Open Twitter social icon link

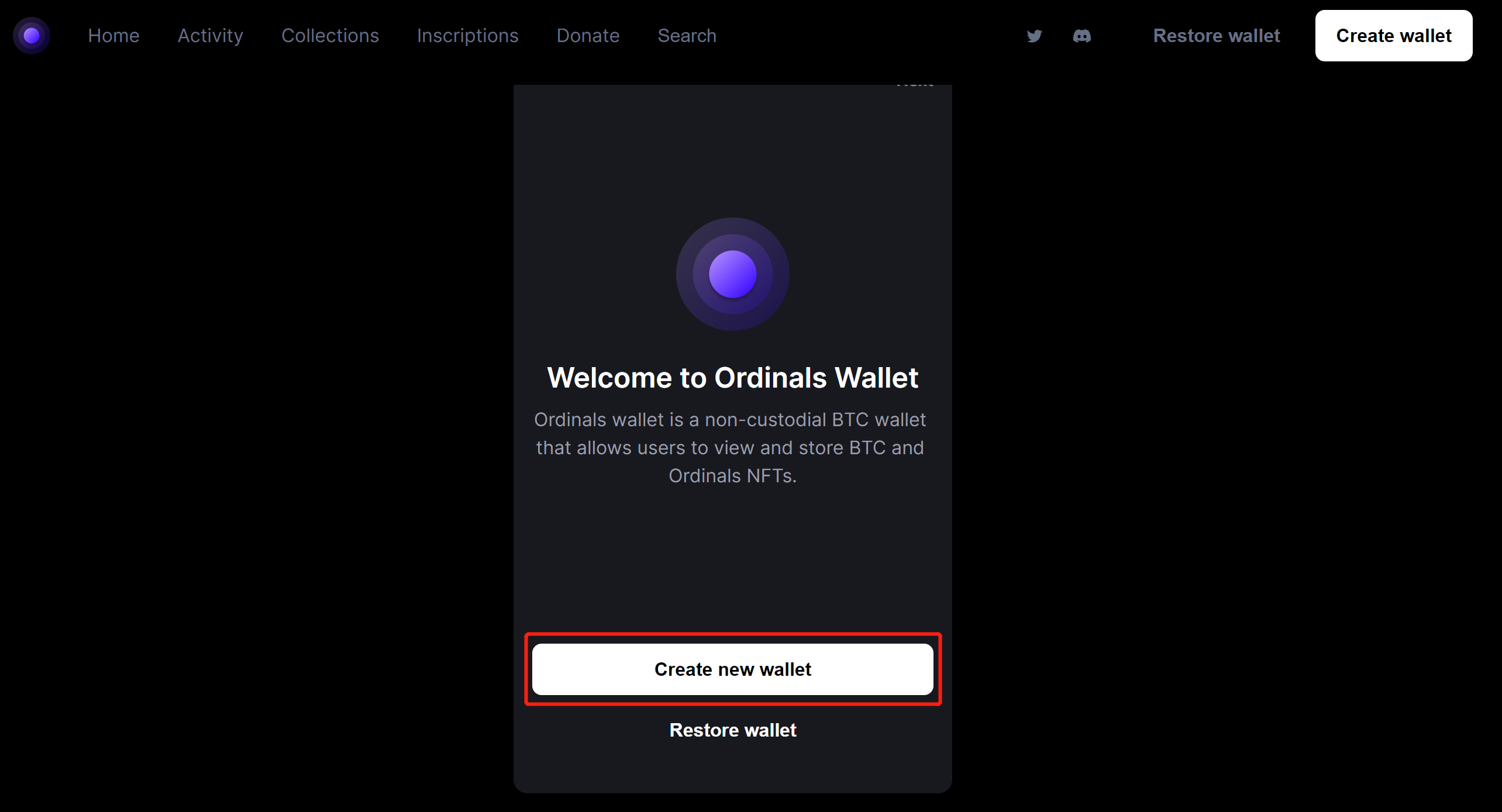pos(1035,35)
